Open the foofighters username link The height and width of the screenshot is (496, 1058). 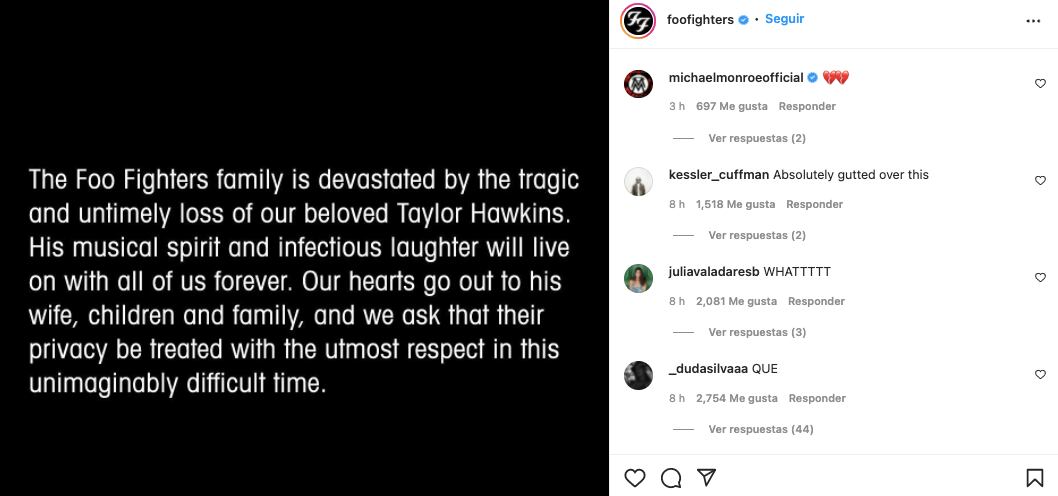coord(700,20)
